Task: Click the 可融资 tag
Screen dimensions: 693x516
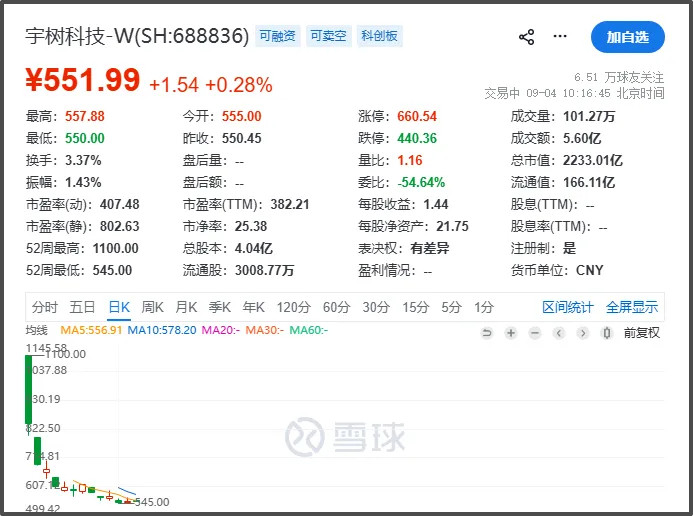Action: pyautogui.click(x=278, y=36)
